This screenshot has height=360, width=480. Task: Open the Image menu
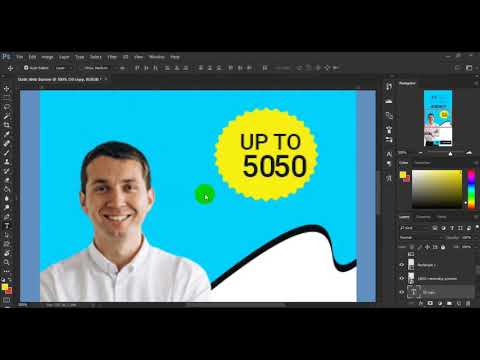point(47,57)
